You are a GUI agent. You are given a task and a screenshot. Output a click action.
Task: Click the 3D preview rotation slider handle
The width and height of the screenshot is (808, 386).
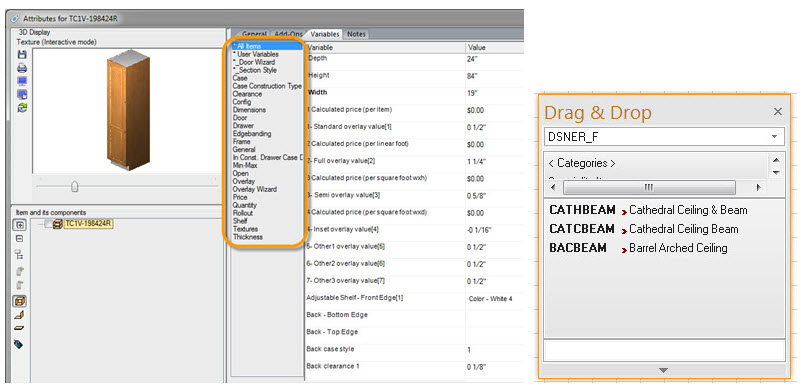[x=74, y=186]
